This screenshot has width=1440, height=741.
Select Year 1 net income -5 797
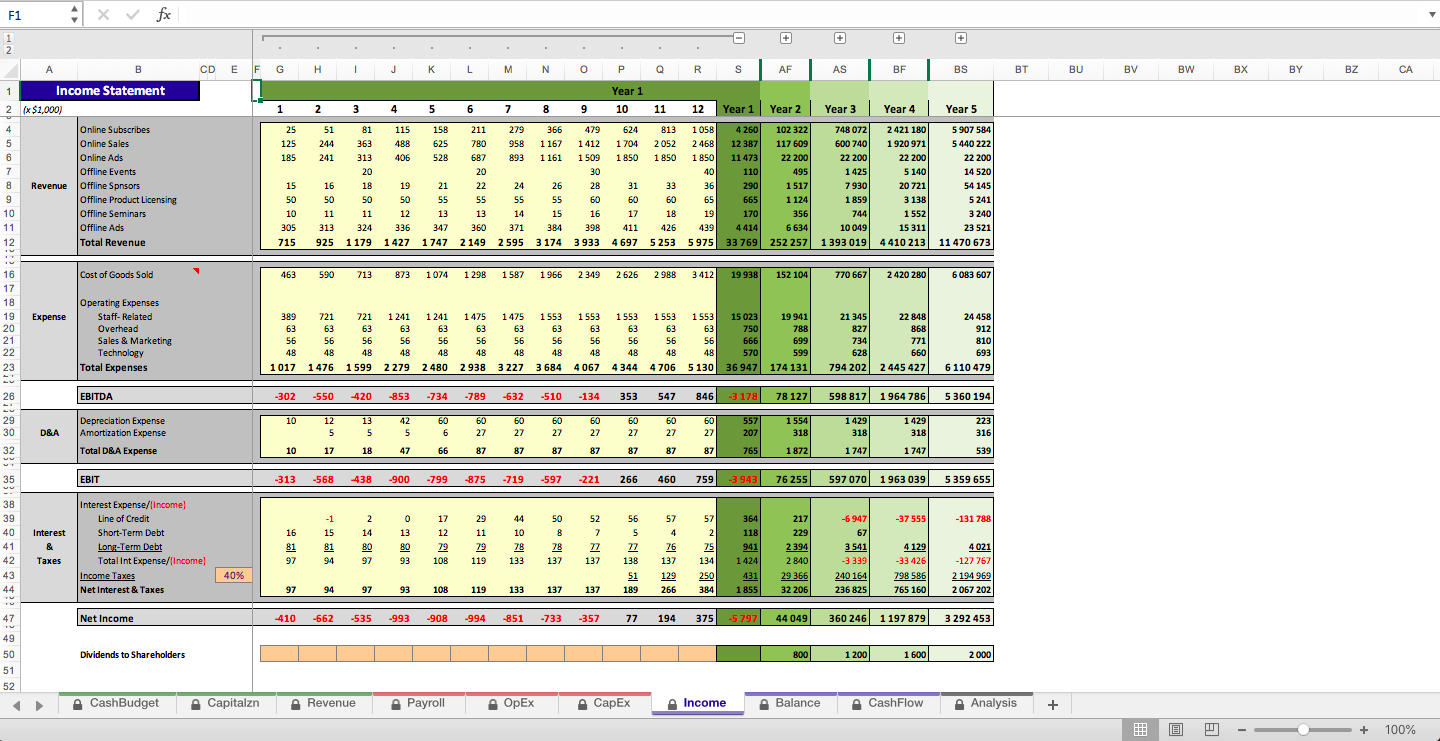[x=739, y=619]
